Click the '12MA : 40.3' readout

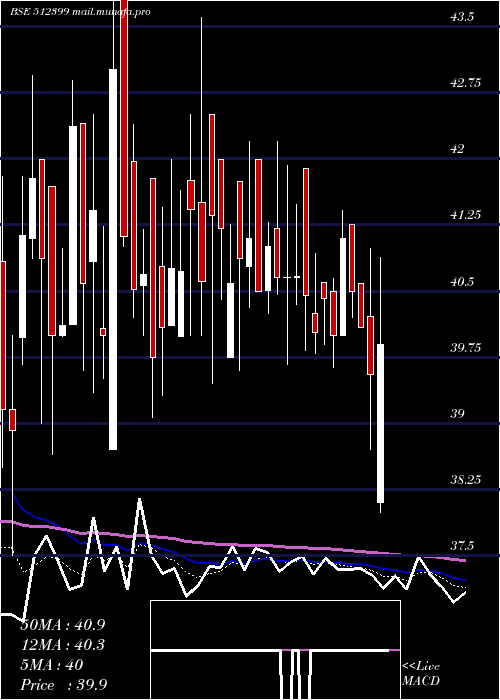coord(63,645)
